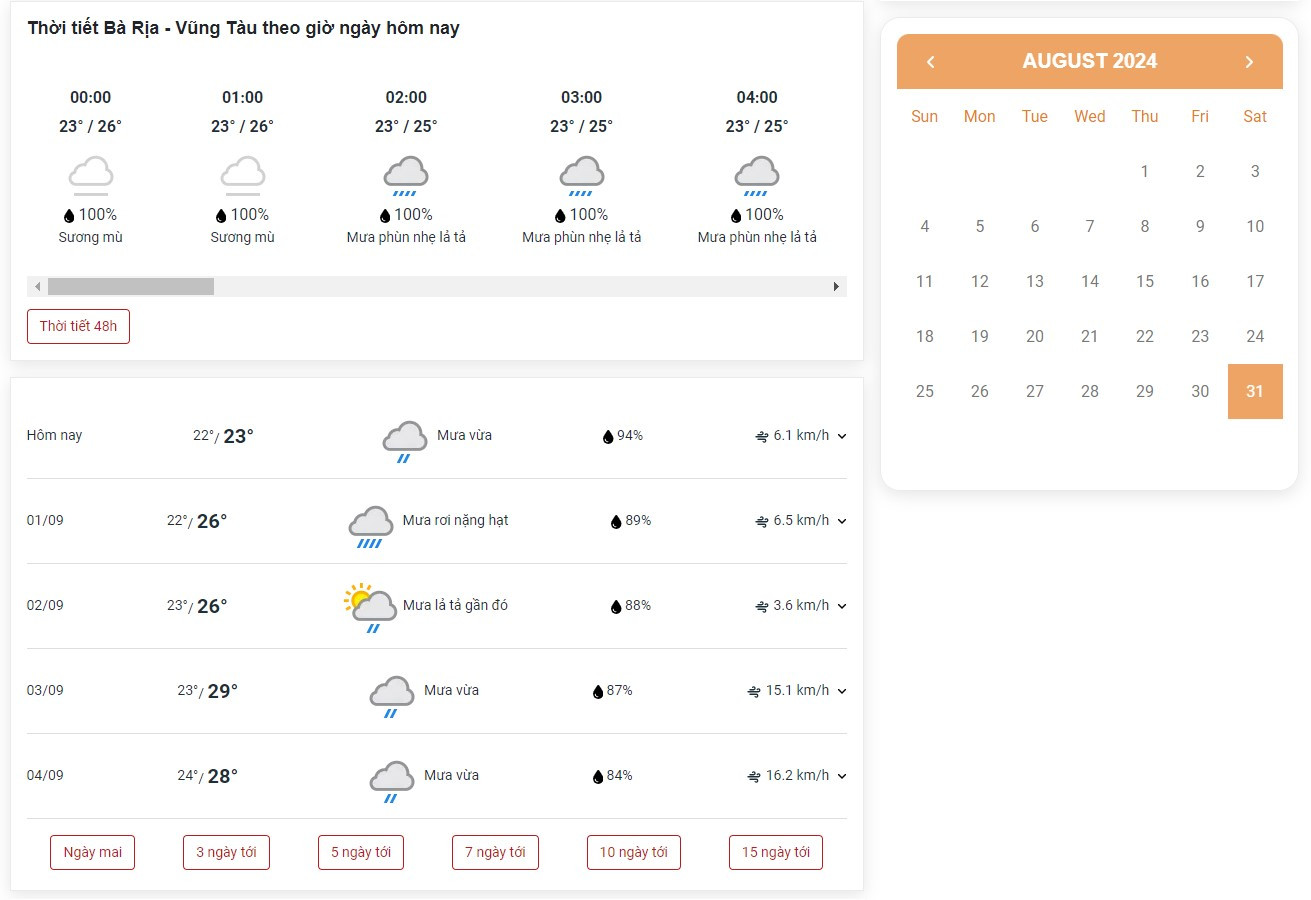The image size is (1311, 900).
Task: Click the Mưa lả tả gần đó description
Action: coord(455,605)
